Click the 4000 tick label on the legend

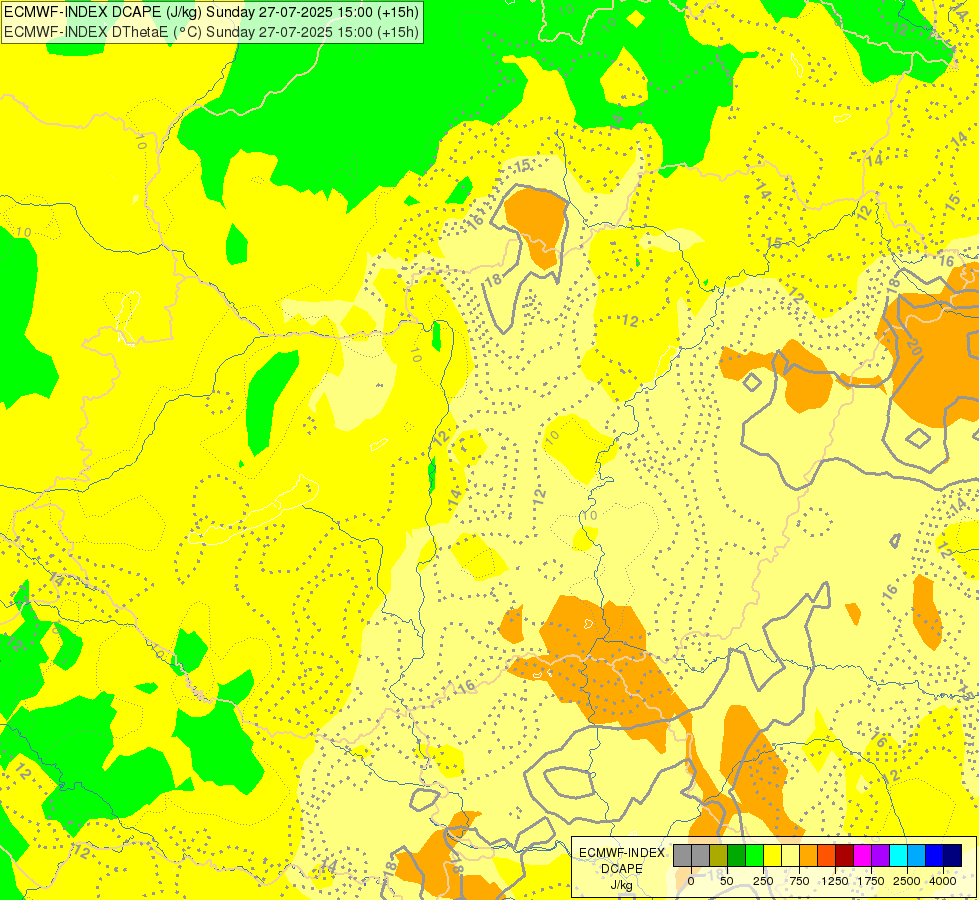point(943,881)
